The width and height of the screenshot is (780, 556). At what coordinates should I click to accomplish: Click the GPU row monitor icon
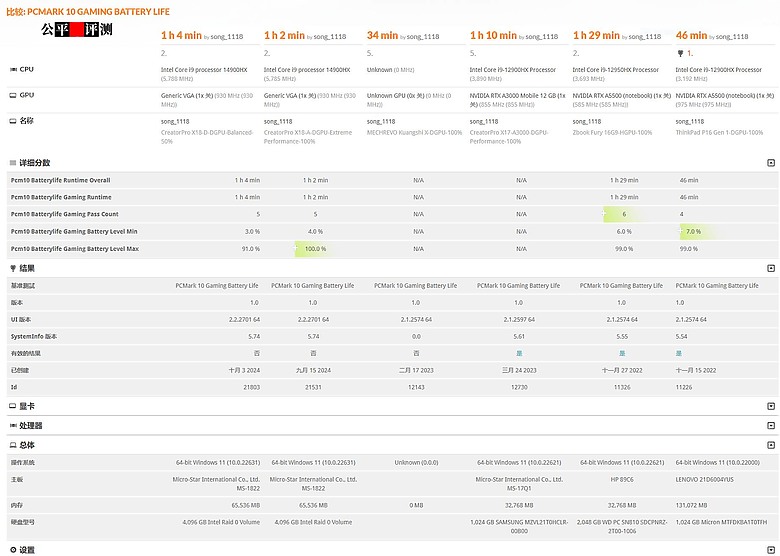click(x=13, y=95)
